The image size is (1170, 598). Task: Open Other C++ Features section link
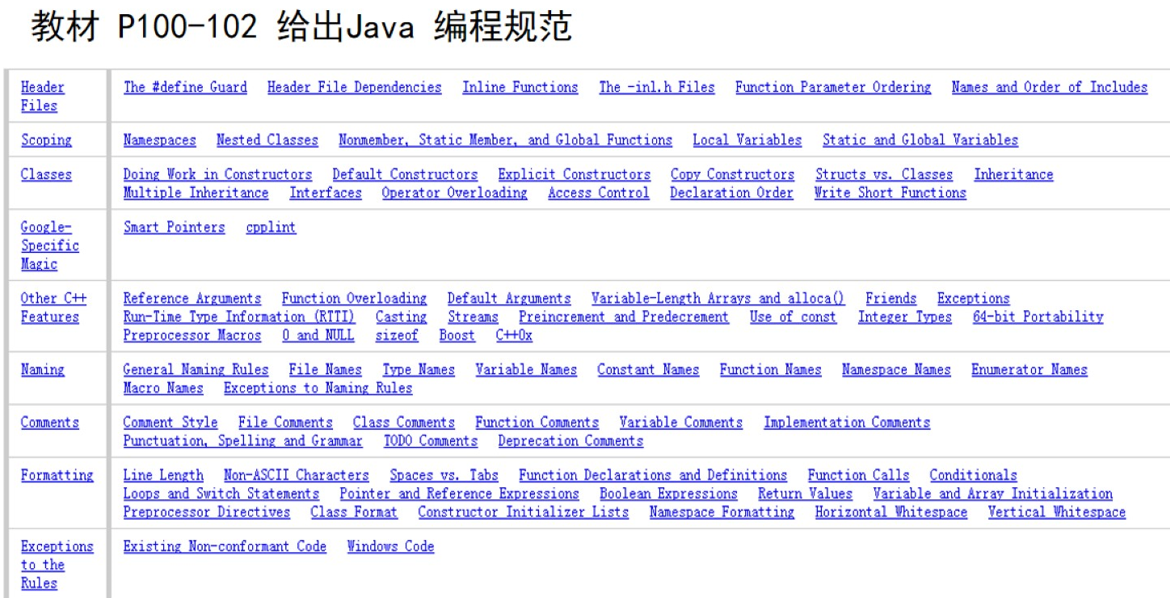[x=54, y=308]
